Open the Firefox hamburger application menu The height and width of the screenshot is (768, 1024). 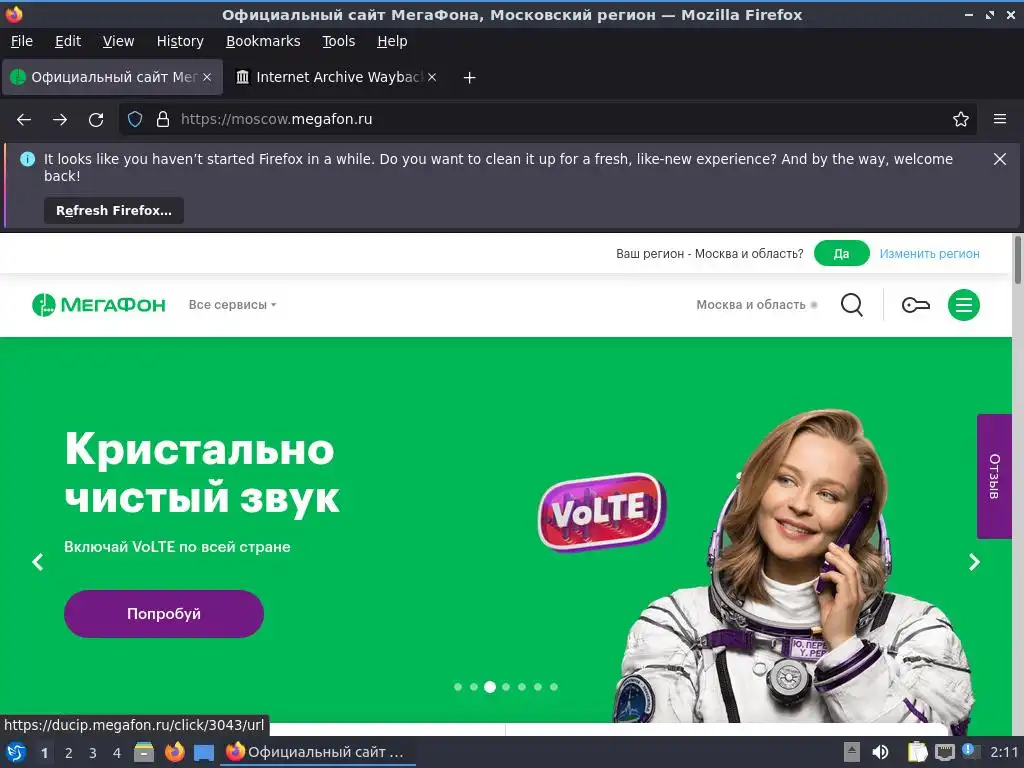pyautogui.click(x=1000, y=119)
